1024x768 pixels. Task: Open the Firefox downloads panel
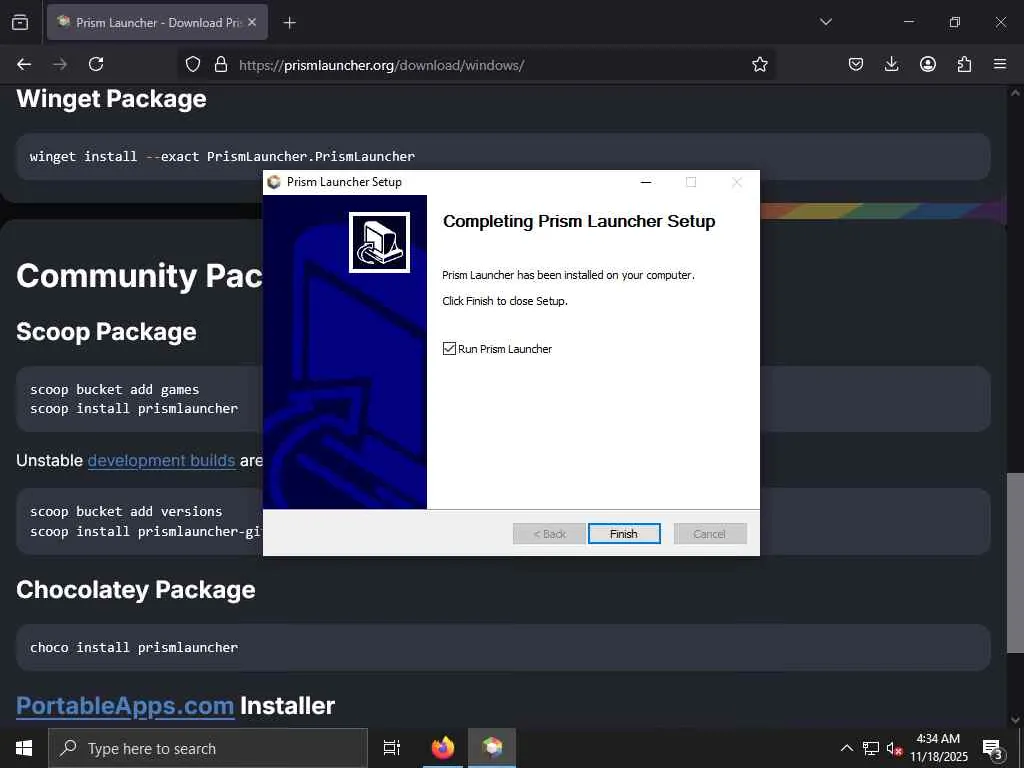pos(891,64)
